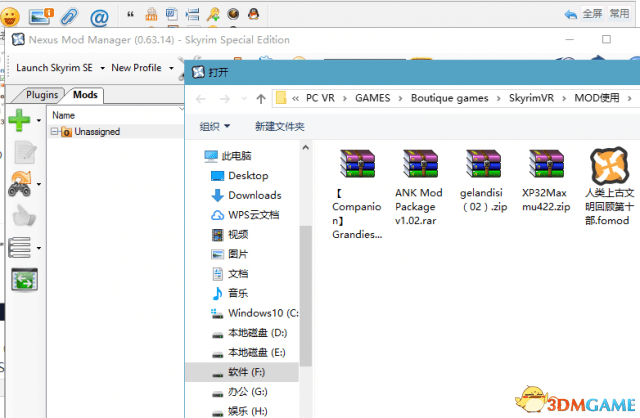The width and height of the screenshot is (640, 418).
Task: Click New Profile button
Action: (x=136, y=68)
